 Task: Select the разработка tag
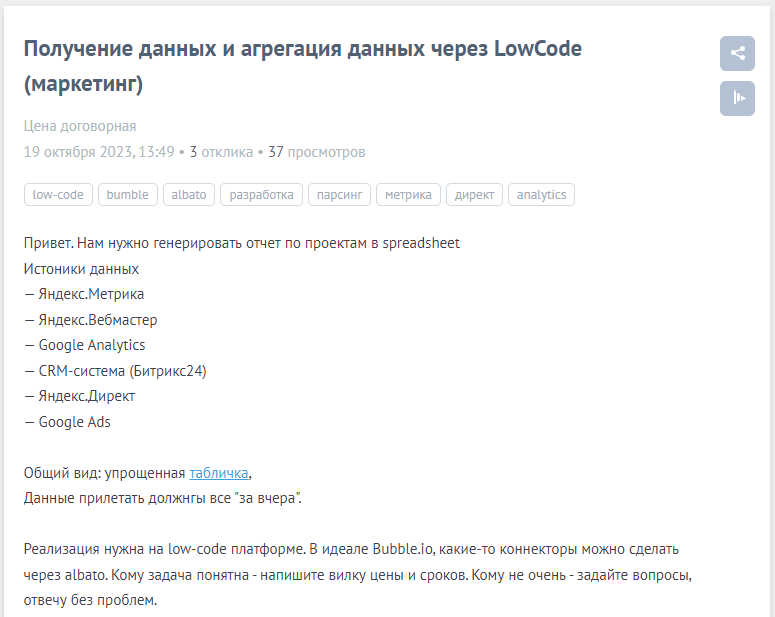[261, 194]
